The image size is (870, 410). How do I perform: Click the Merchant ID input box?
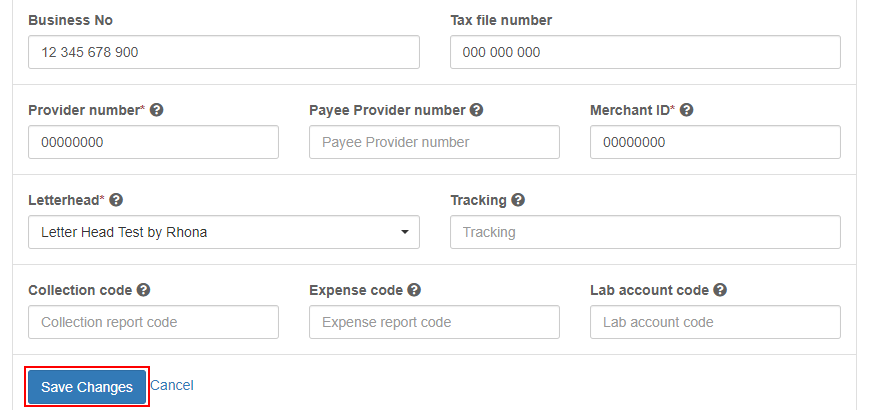coord(715,142)
